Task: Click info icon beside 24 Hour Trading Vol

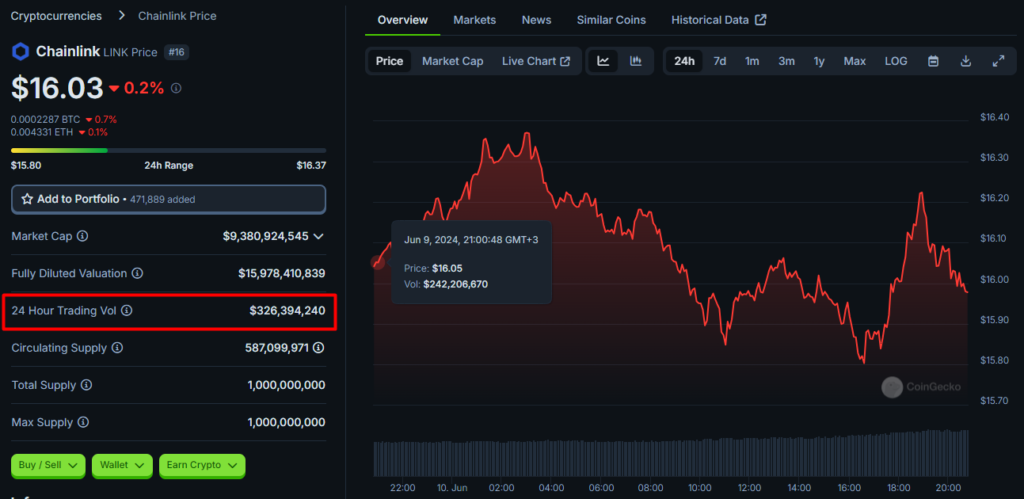Action: tap(126, 311)
